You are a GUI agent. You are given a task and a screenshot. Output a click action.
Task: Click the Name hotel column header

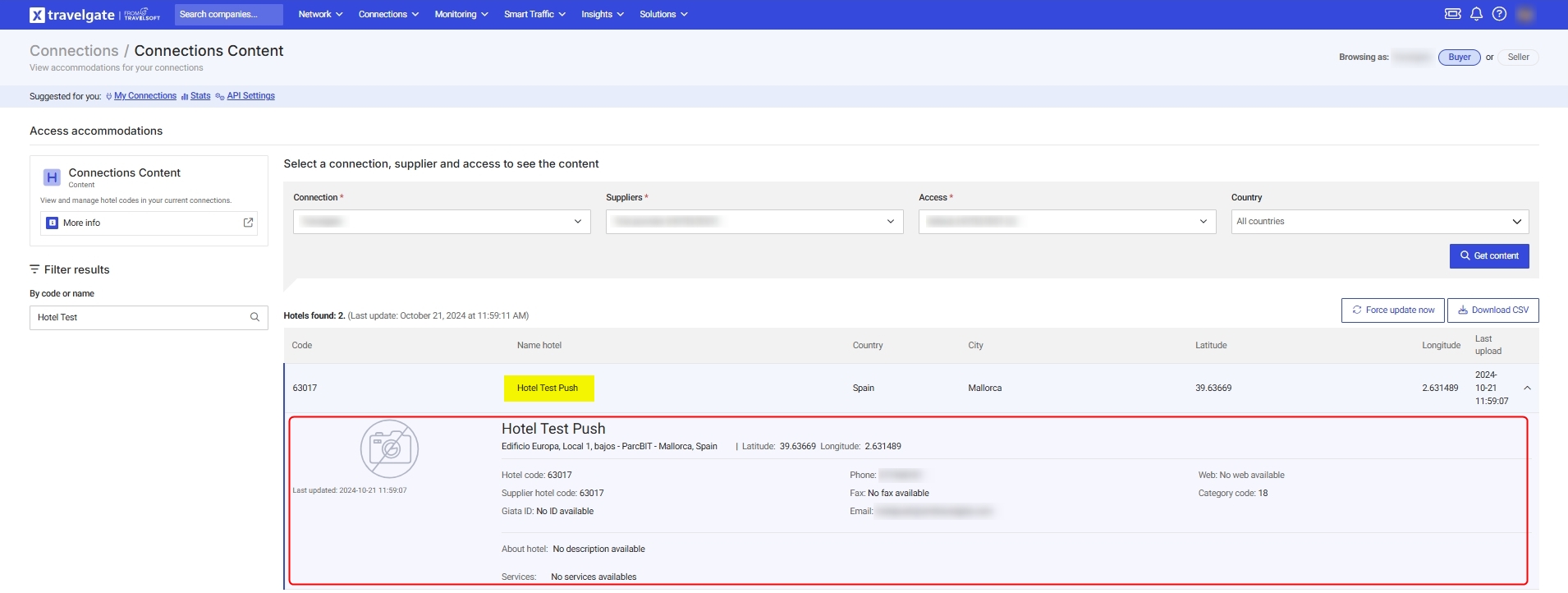pos(539,346)
